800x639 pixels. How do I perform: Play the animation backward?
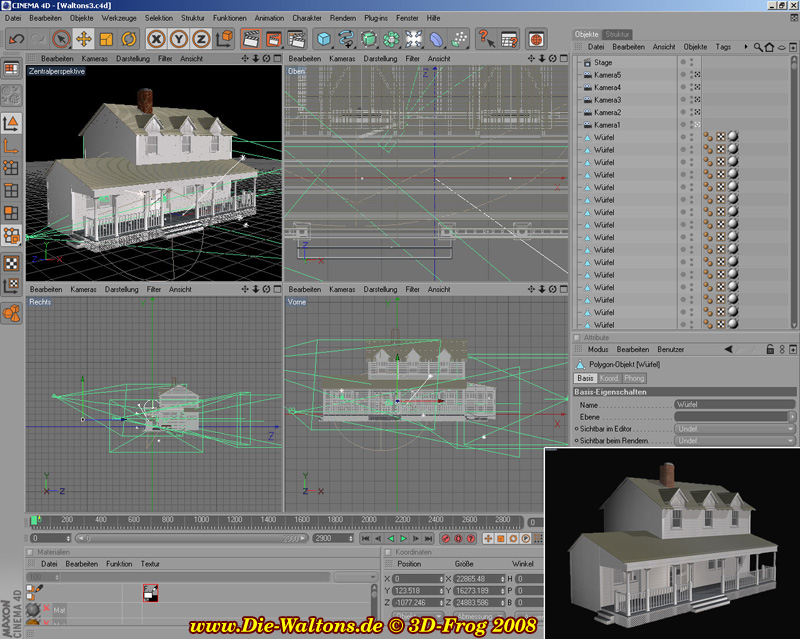point(391,538)
